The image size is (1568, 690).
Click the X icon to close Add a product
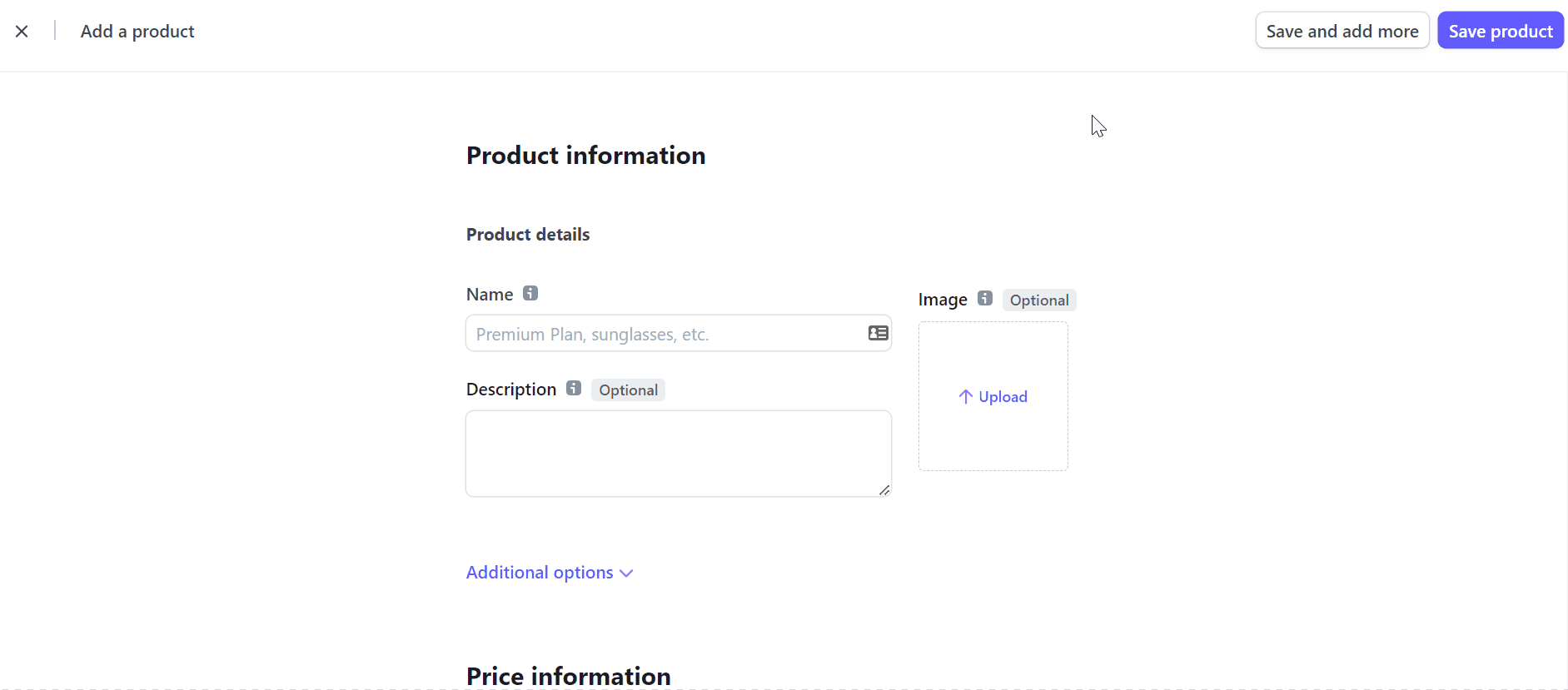click(22, 31)
